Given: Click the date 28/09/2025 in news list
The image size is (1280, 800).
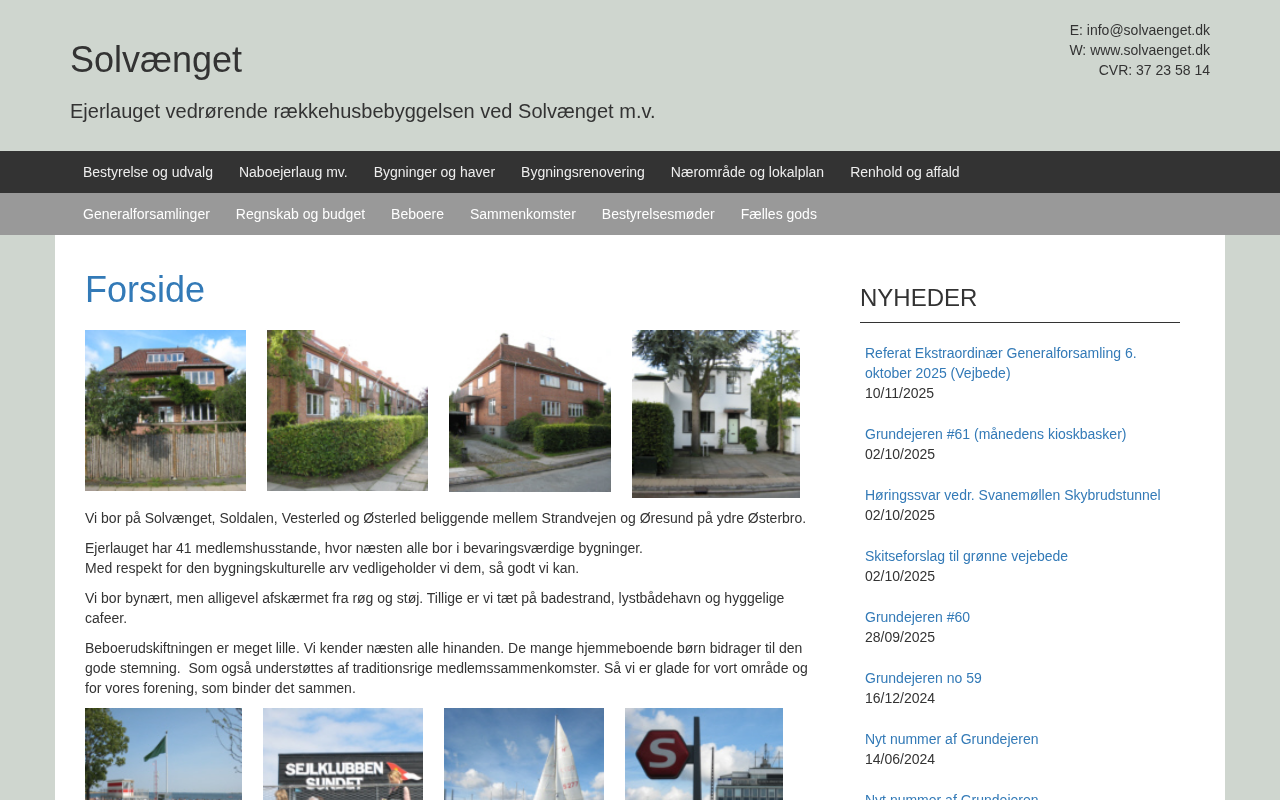Looking at the screenshot, I should pos(899,637).
